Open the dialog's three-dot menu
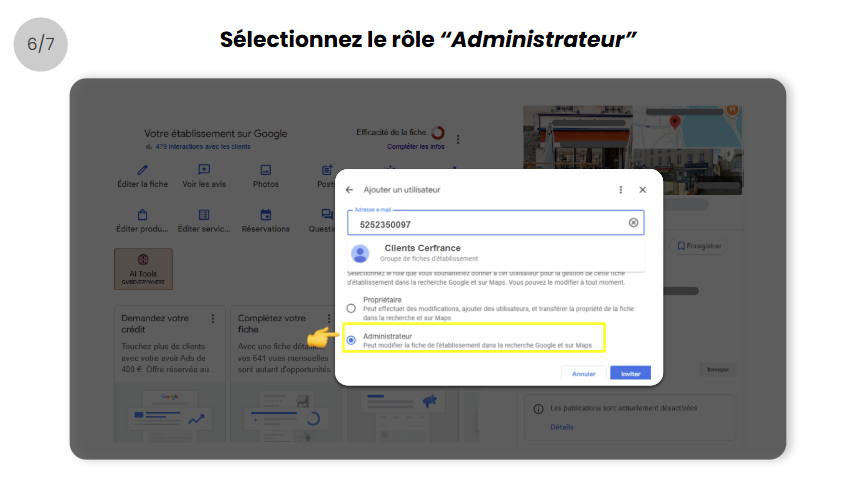This screenshot has width=854, height=480. coord(621,189)
